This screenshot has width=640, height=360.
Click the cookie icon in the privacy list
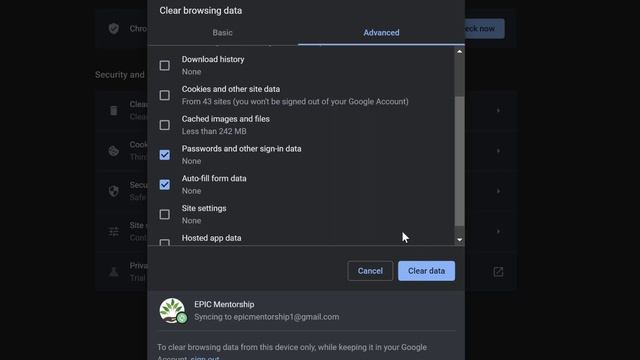coord(114,151)
